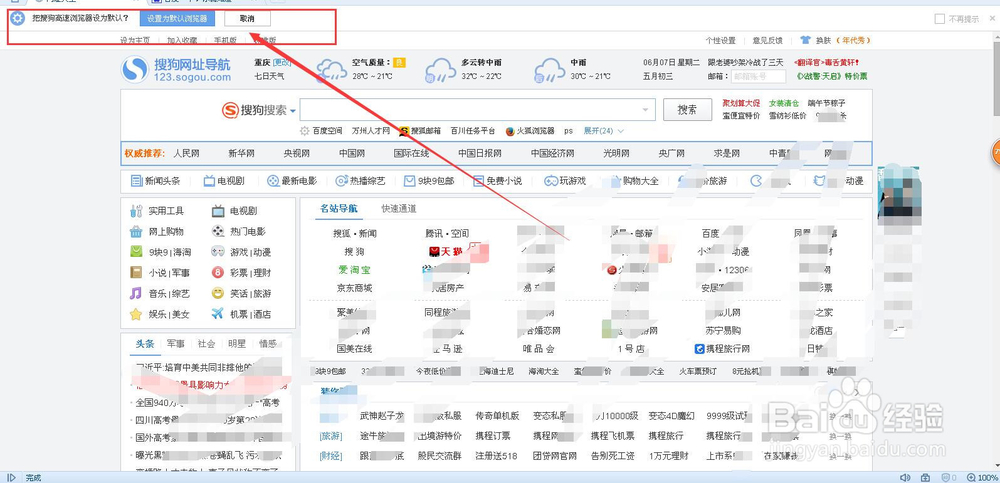Check the 不再提示 checkbox
Image resolution: width=1000 pixels, height=483 pixels.
[x=939, y=19]
